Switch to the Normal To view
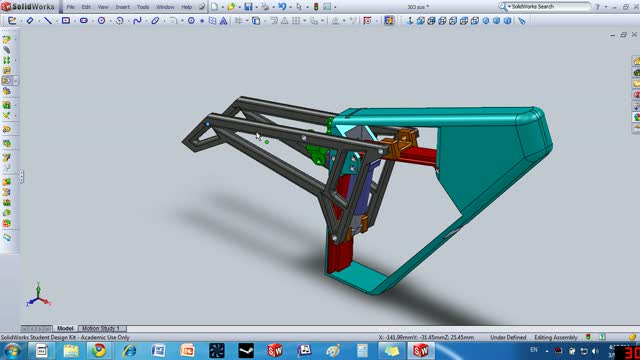 [410, 21]
